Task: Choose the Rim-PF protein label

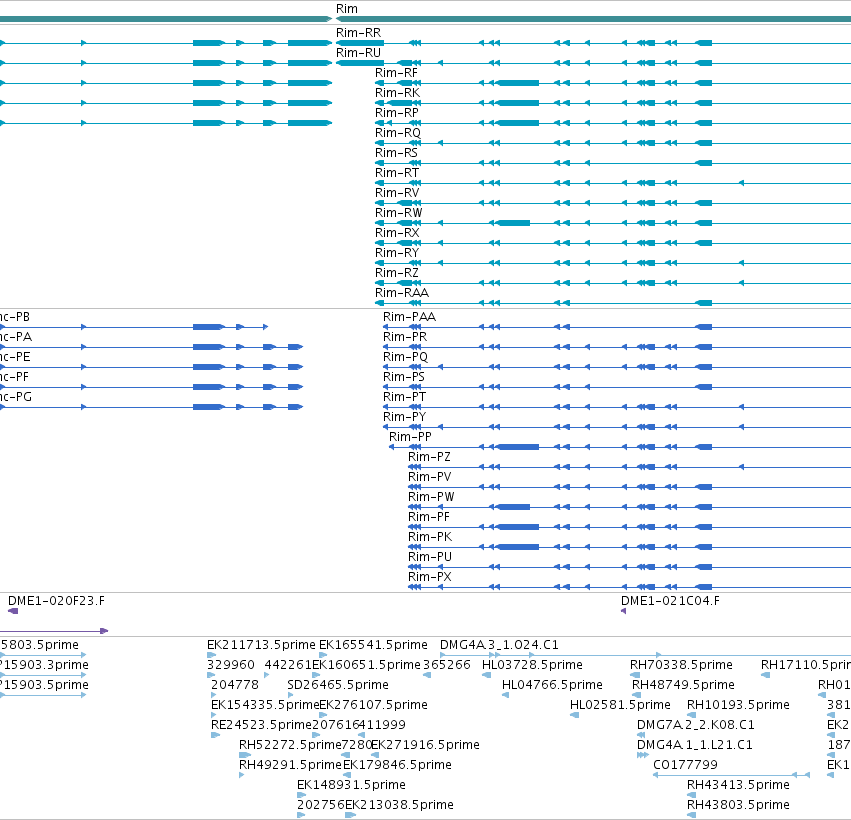Action: (429, 517)
